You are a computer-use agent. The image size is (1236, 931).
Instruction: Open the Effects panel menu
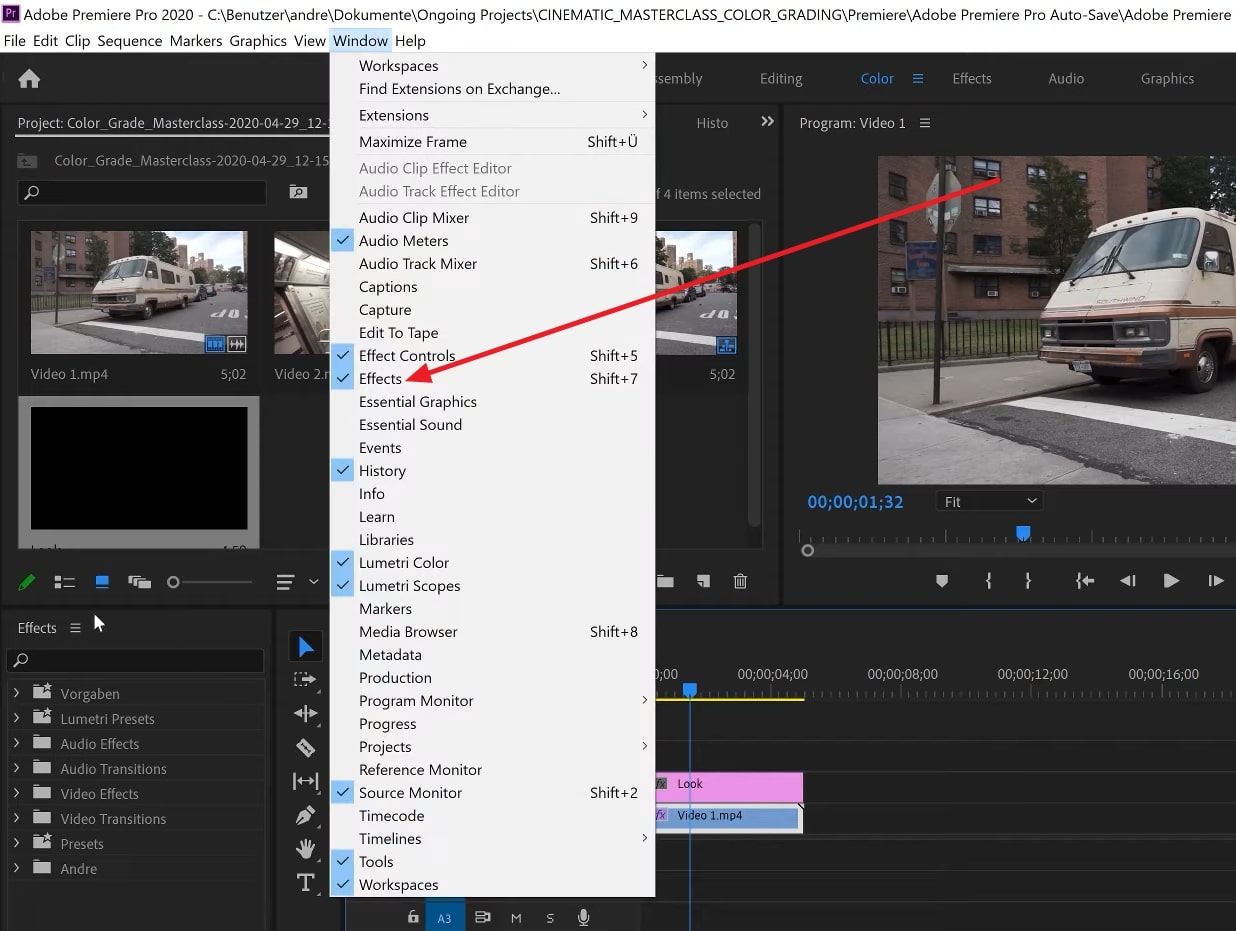[75, 627]
